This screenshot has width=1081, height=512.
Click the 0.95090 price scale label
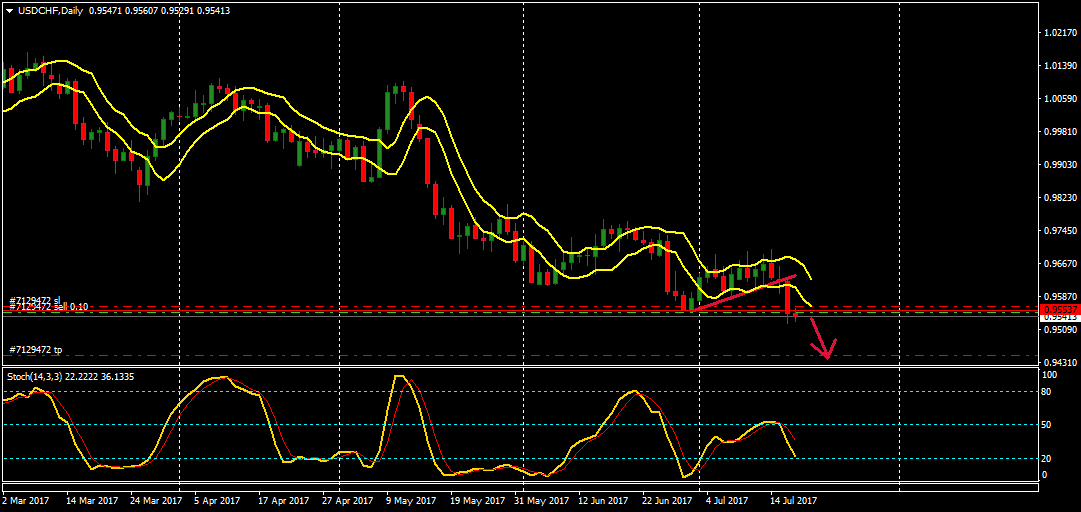1058,329
